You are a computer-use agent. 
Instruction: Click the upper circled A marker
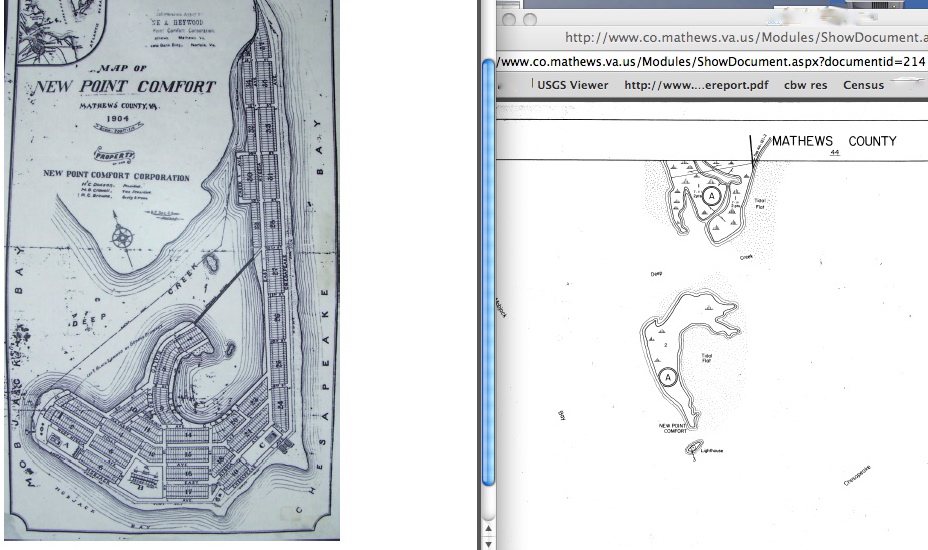click(711, 196)
